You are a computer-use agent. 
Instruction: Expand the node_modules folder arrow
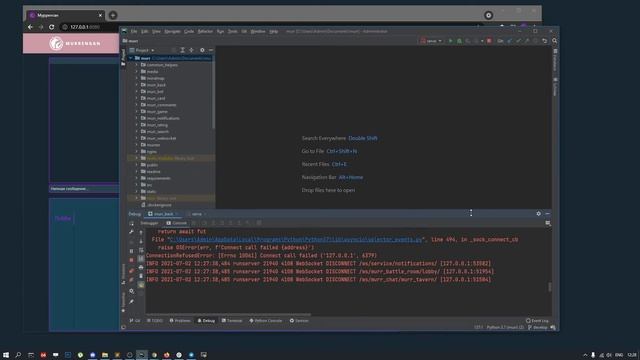(137, 158)
